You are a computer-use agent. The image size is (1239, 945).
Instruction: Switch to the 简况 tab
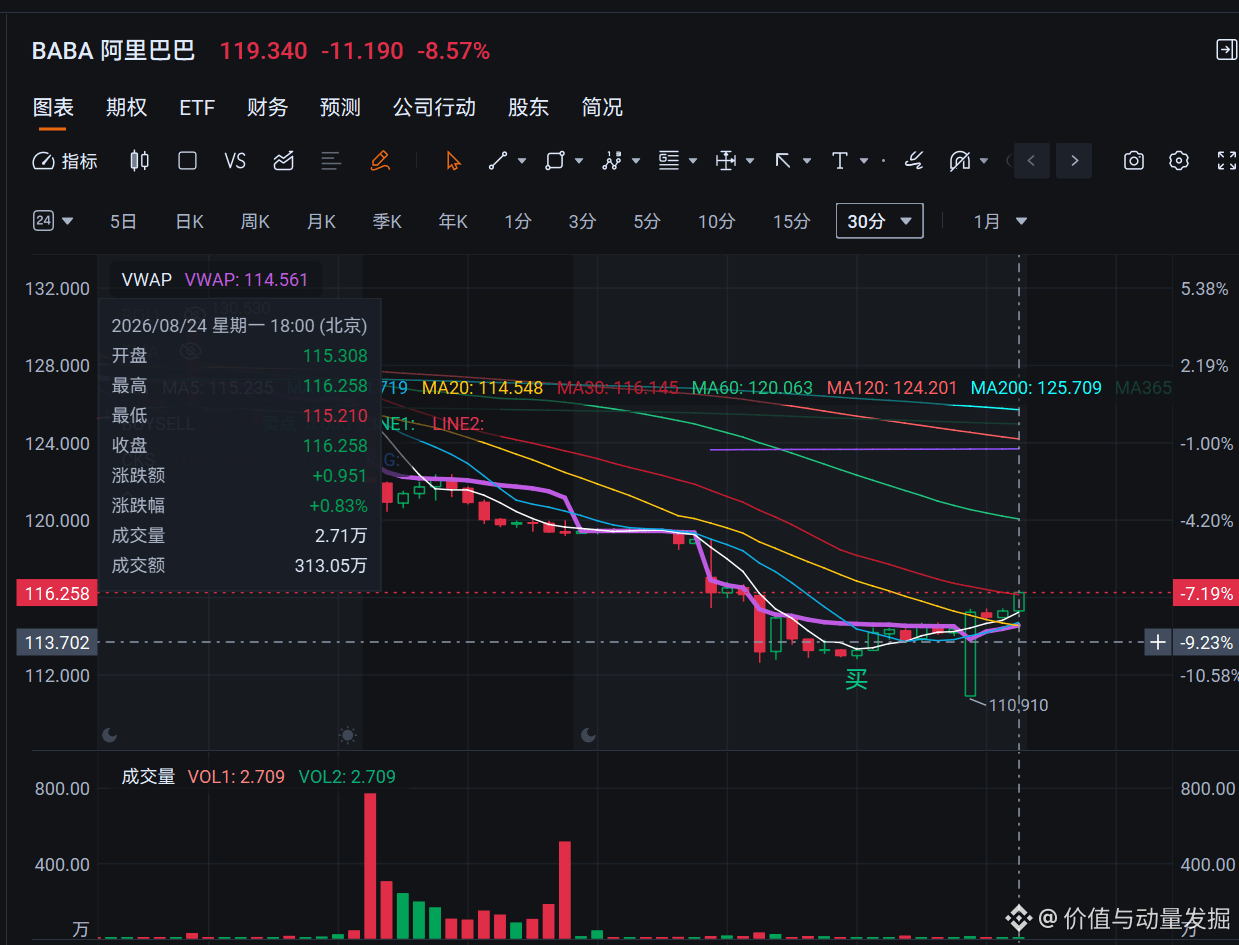click(602, 107)
